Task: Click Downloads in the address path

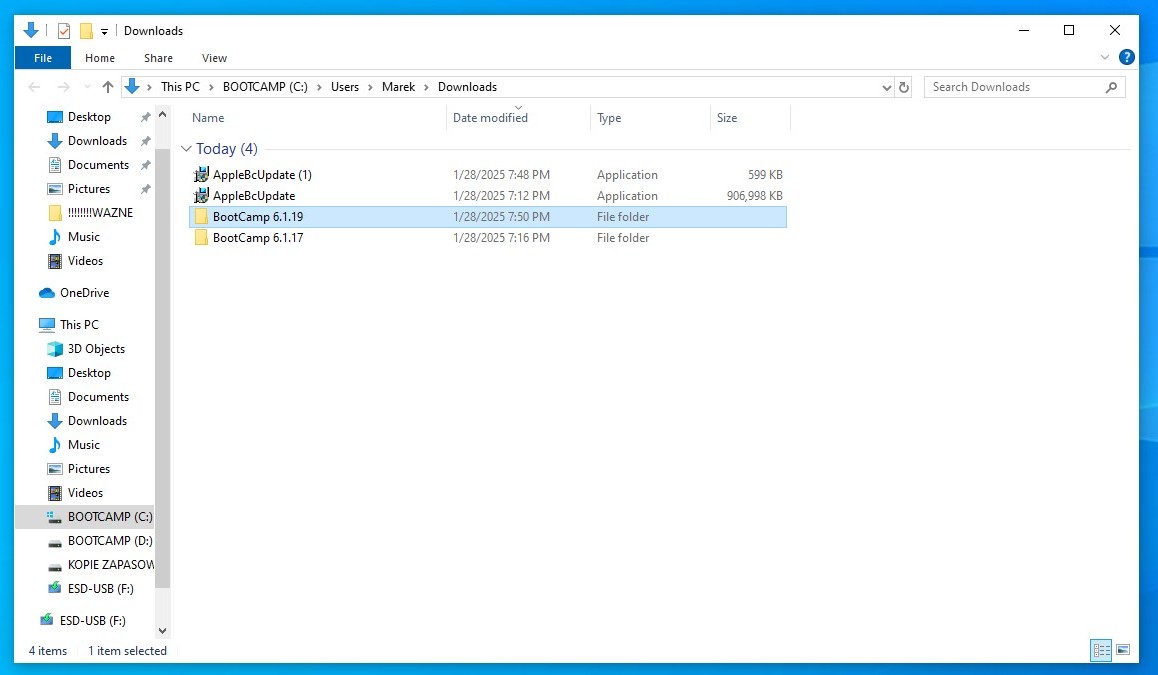Action: [467, 87]
